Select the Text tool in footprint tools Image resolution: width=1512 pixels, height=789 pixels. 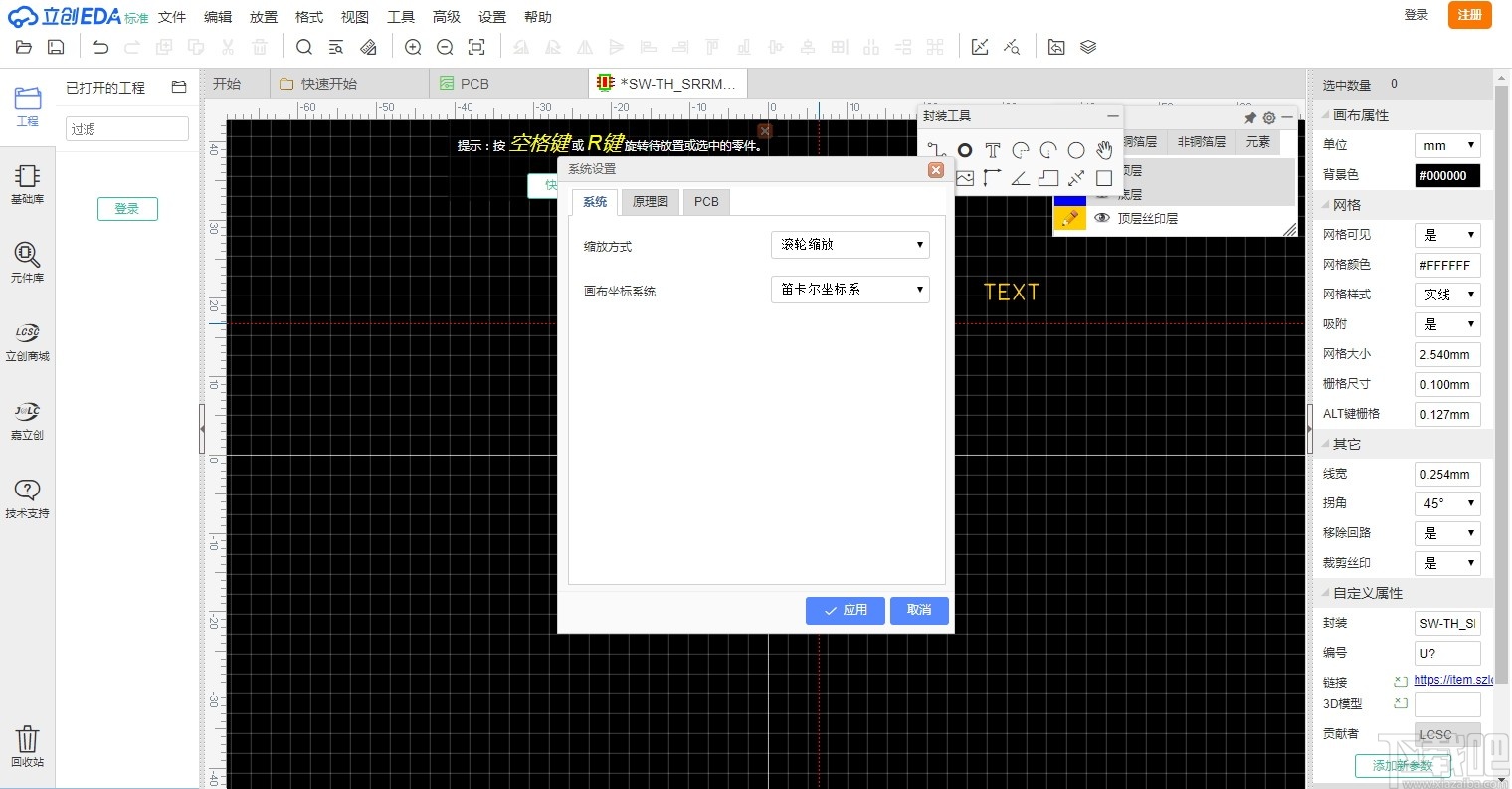[x=993, y=150]
